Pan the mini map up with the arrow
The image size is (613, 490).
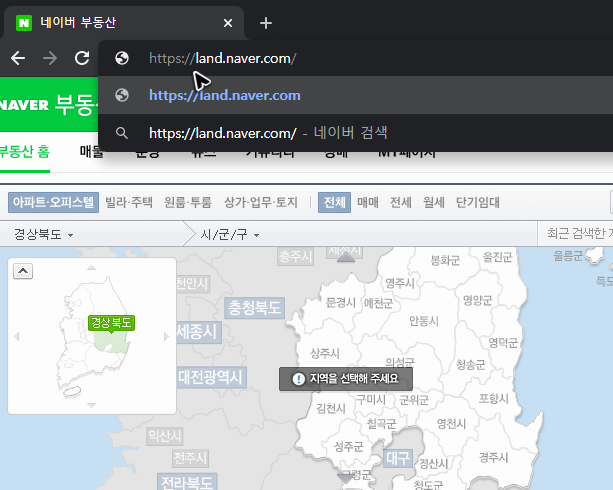click(91, 268)
